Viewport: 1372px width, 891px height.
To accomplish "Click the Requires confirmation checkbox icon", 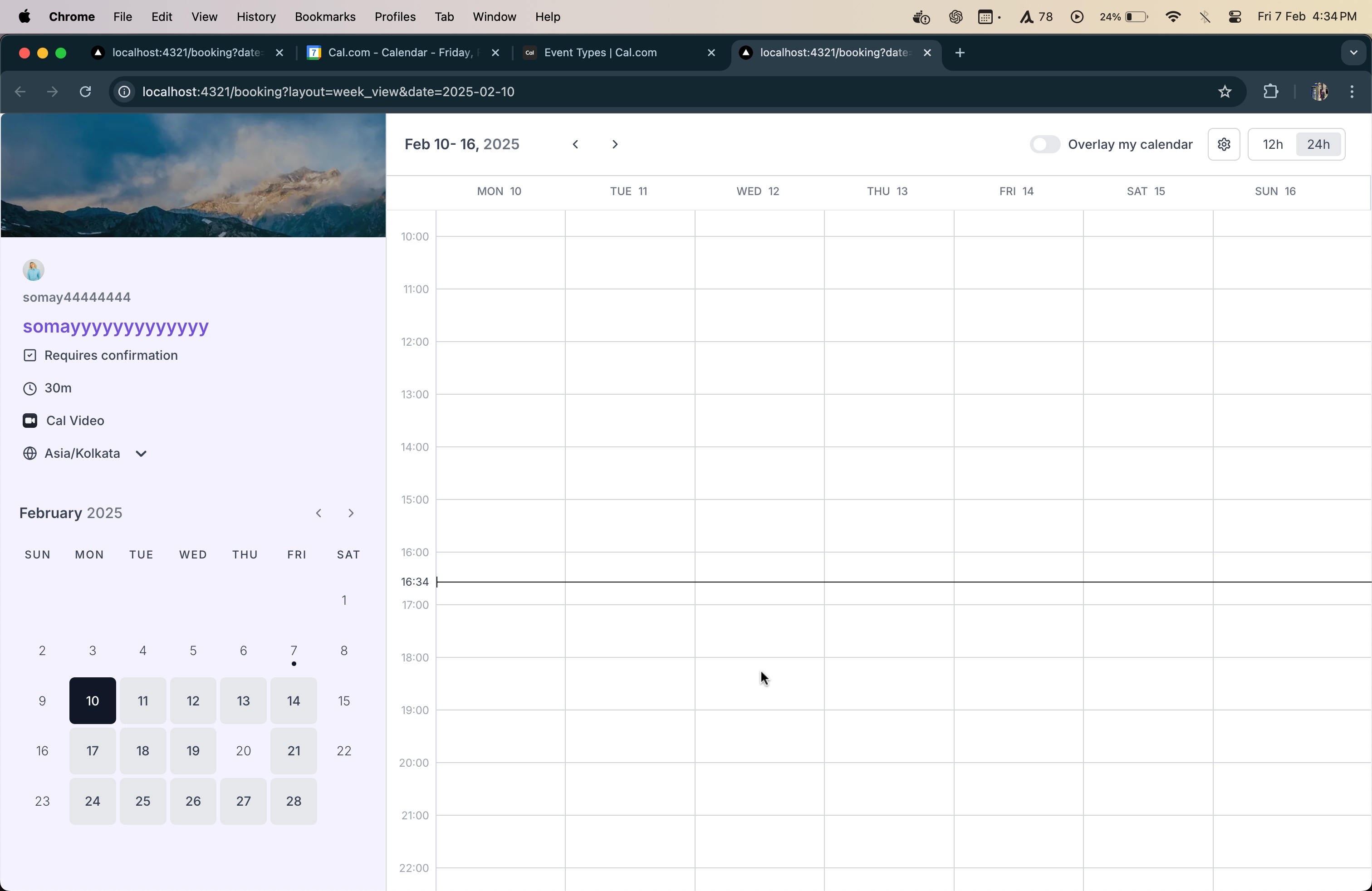I will click(30, 356).
